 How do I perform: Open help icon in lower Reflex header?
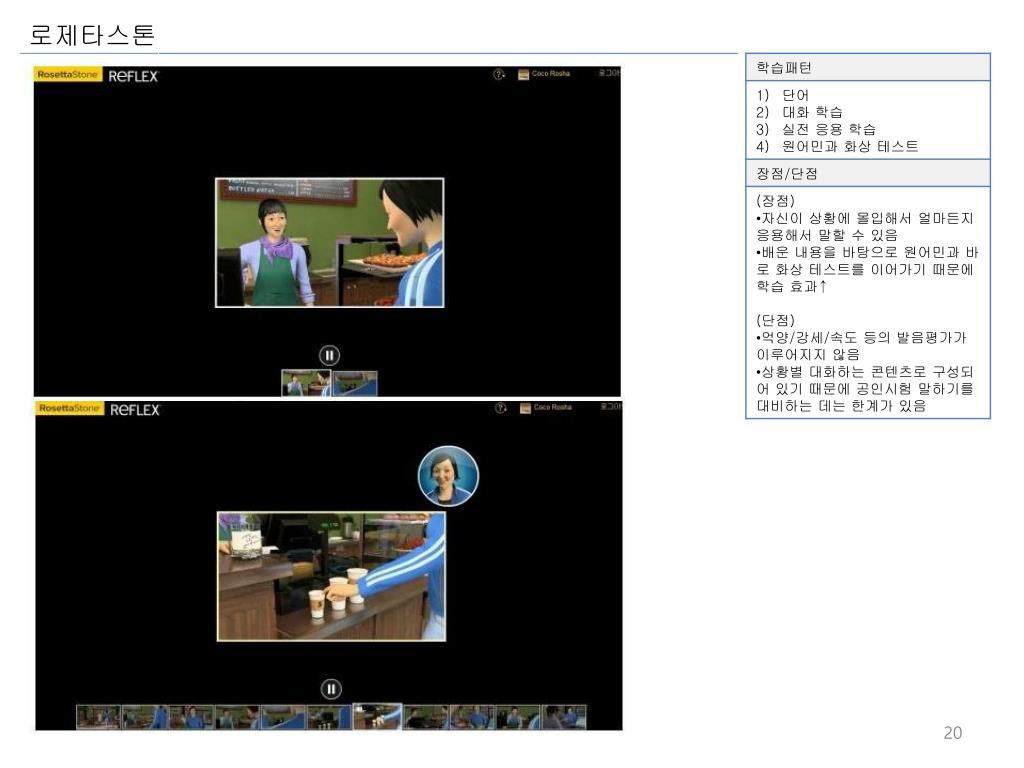coord(501,408)
